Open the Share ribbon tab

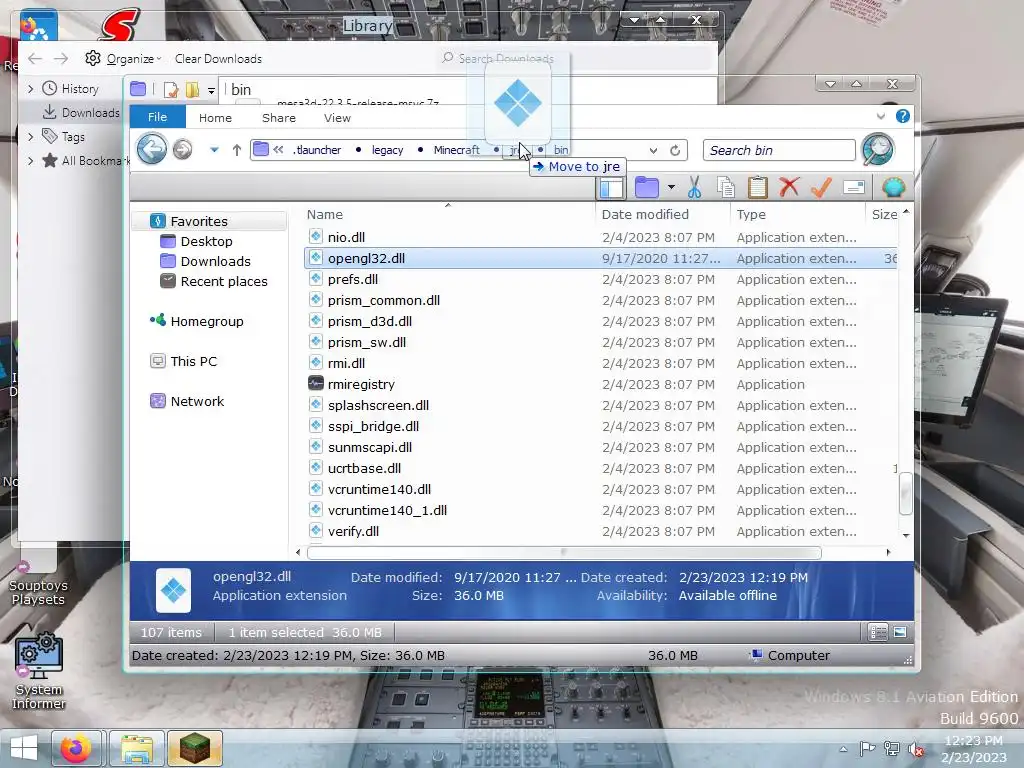tap(279, 118)
